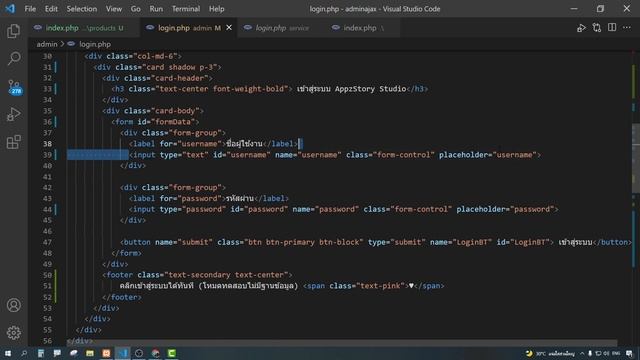Click the VS Code taskbar icon
This screenshot has height=360, width=640.
click(123, 353)
